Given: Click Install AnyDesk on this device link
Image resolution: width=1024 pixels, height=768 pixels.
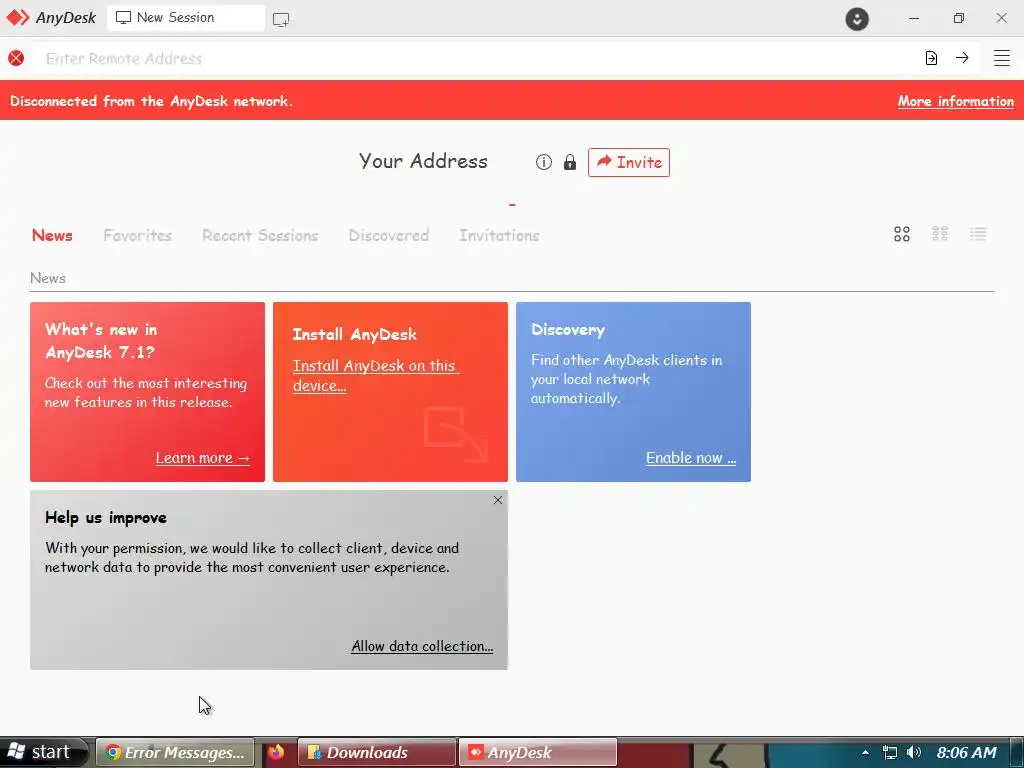Looking at the screenshot, I should (376, 376).
